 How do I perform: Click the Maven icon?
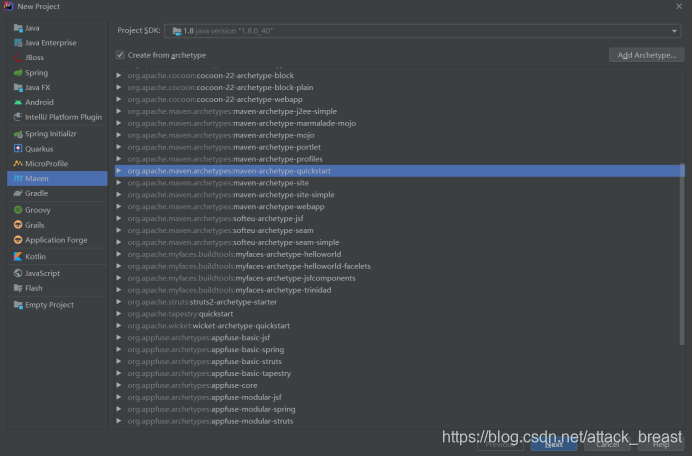pyautogui.click(x=18, y=179)
